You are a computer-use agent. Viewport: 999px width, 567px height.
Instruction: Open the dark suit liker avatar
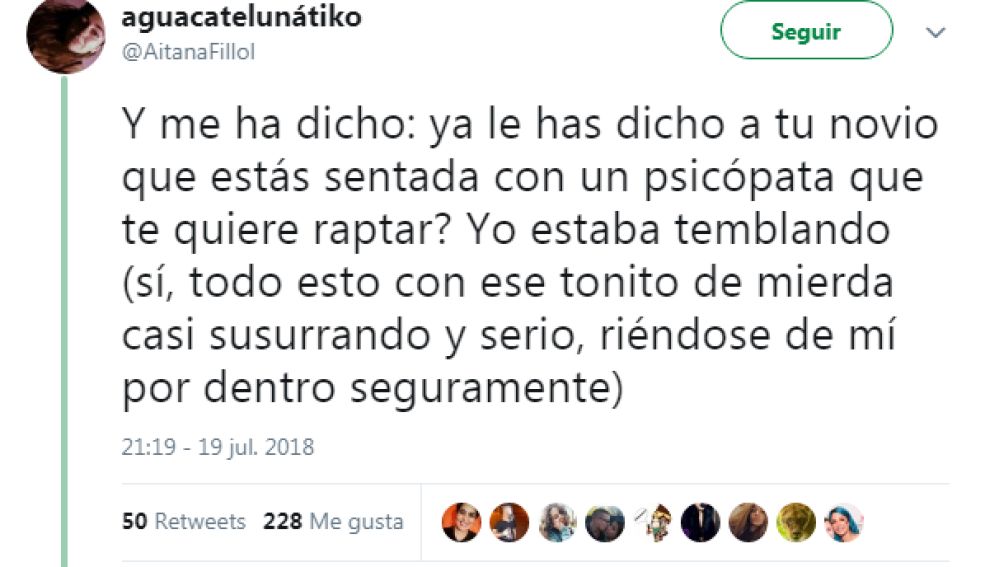point(701,522)
